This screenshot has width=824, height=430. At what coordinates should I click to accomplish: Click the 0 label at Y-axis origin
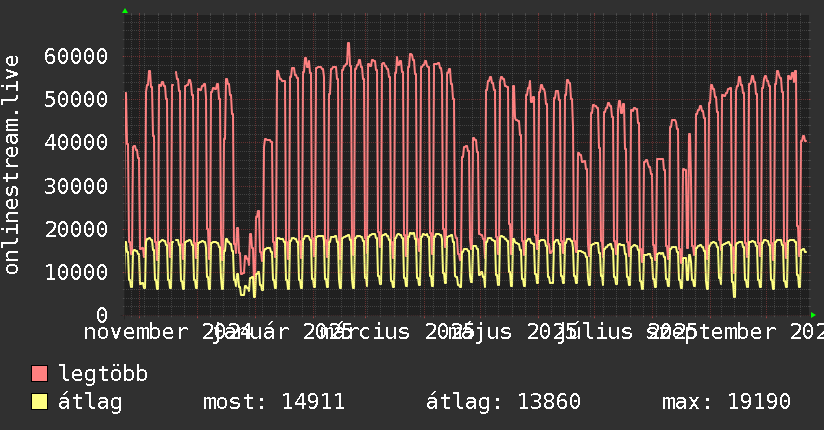pos(102,314)
